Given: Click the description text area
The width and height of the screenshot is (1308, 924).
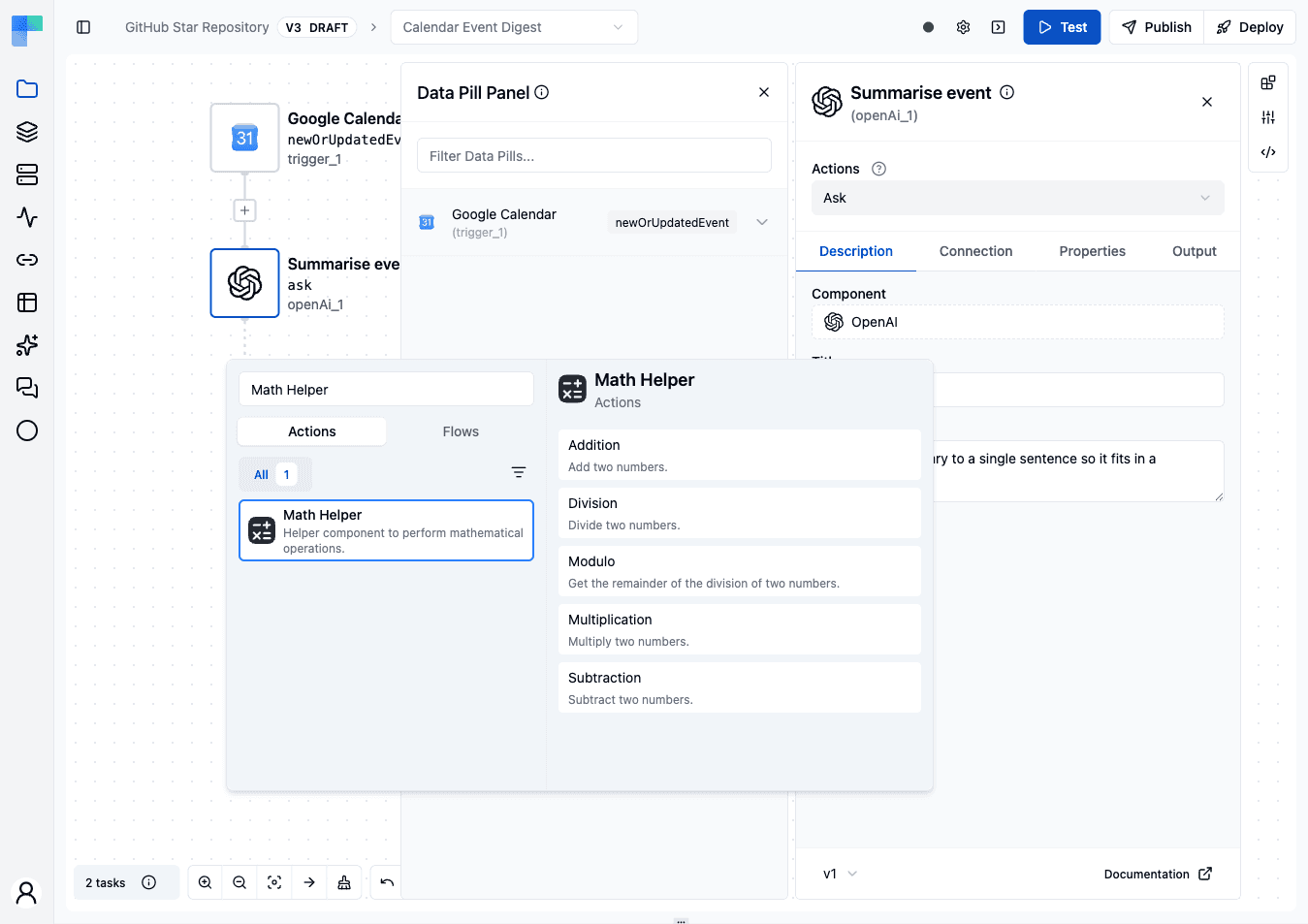Looking at the screenshot, I should click(x=1076, y=471).
